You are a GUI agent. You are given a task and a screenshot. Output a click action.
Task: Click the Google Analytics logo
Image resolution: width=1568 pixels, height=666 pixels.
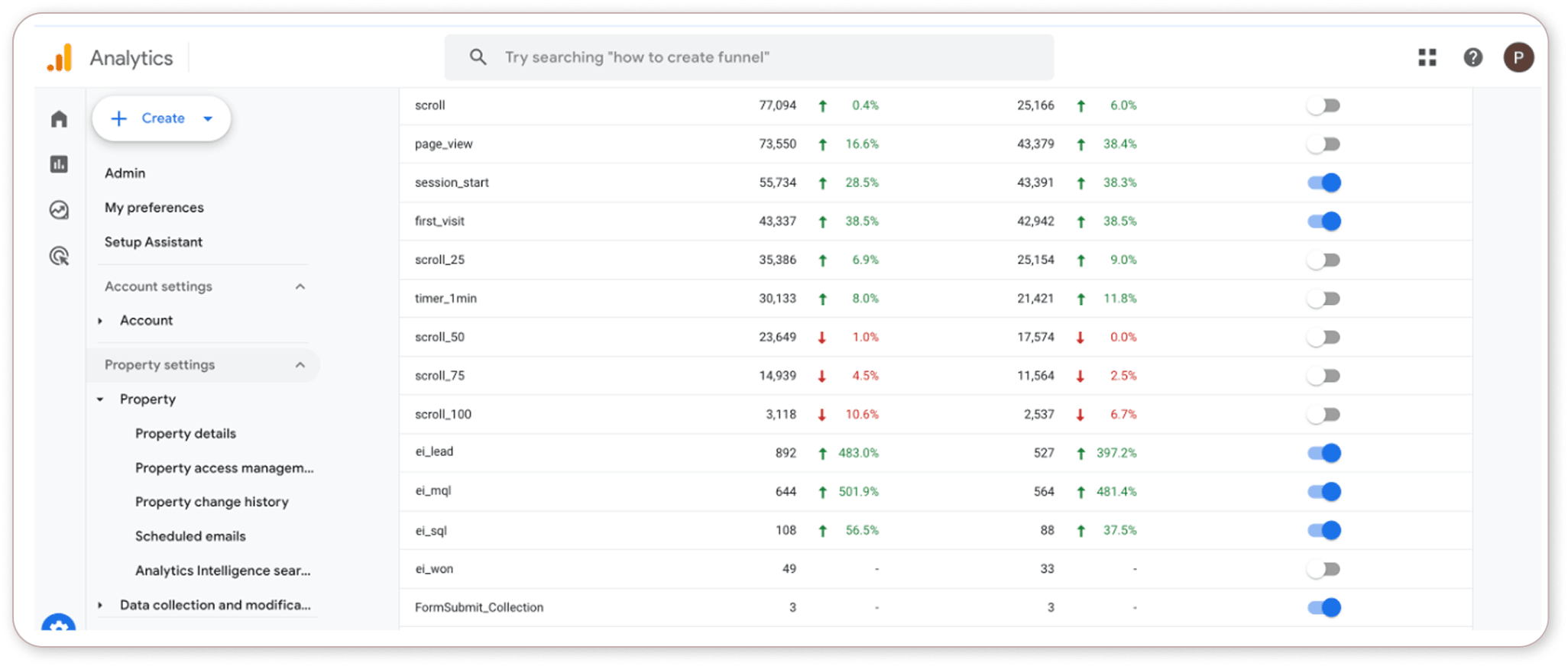pyautogui.click(x=60, y=58)
